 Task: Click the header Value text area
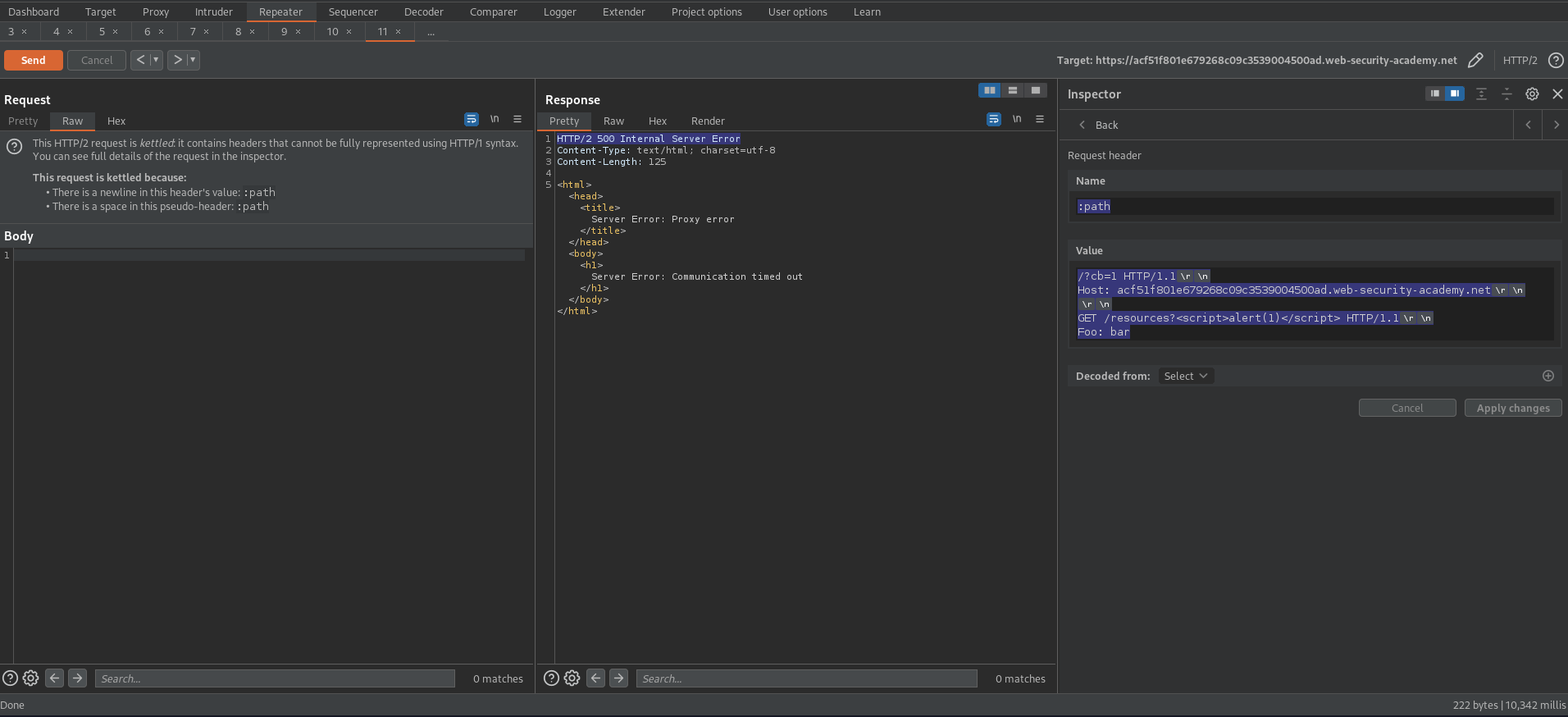coord(1315,304)
